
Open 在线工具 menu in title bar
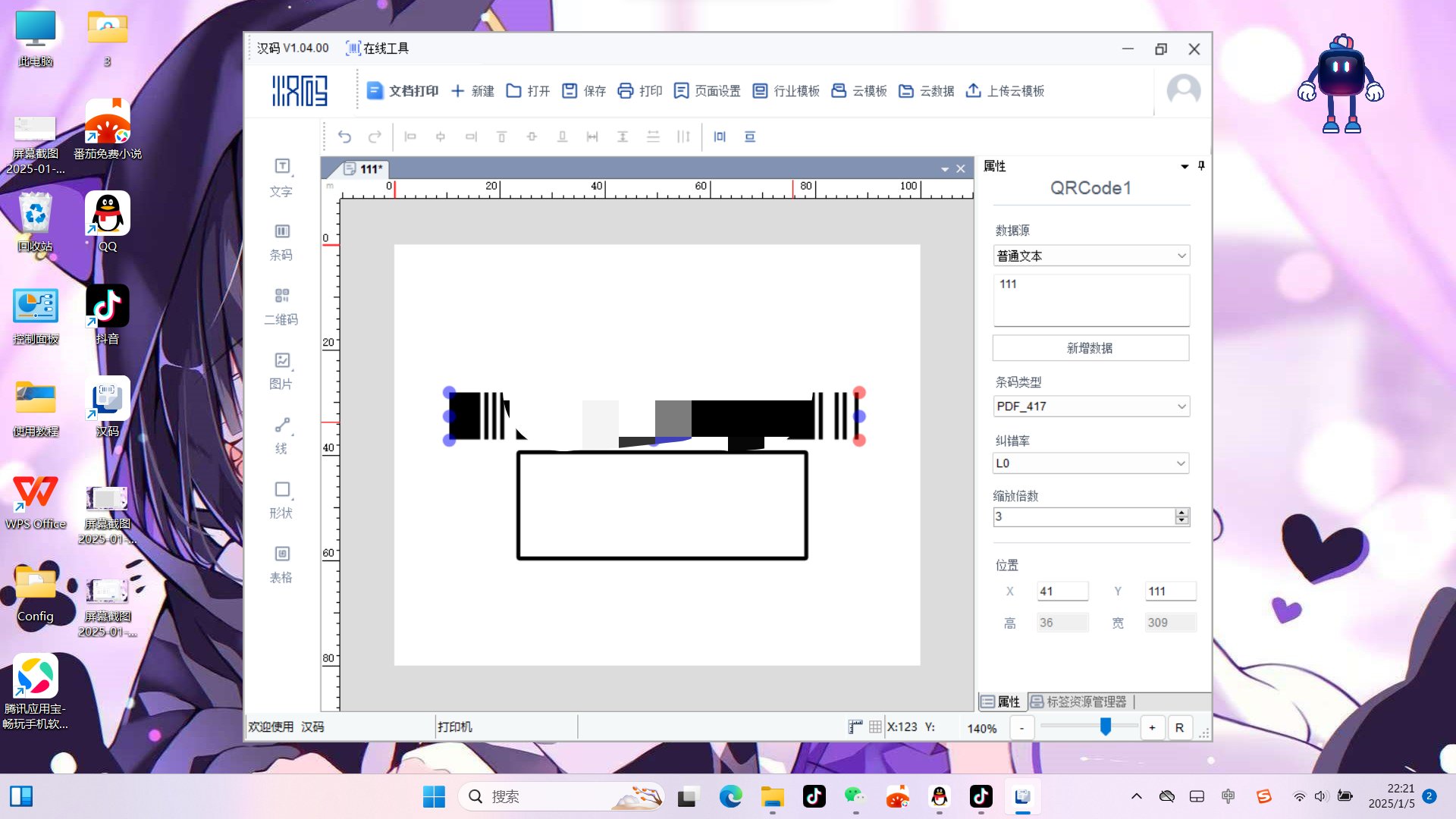[378, 49]
